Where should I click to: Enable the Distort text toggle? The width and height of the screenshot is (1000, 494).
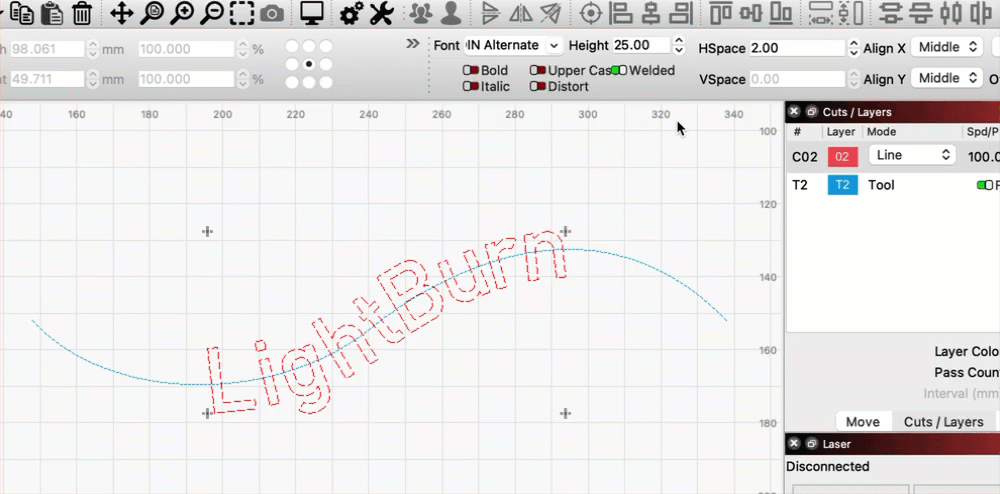pos(537,87)
